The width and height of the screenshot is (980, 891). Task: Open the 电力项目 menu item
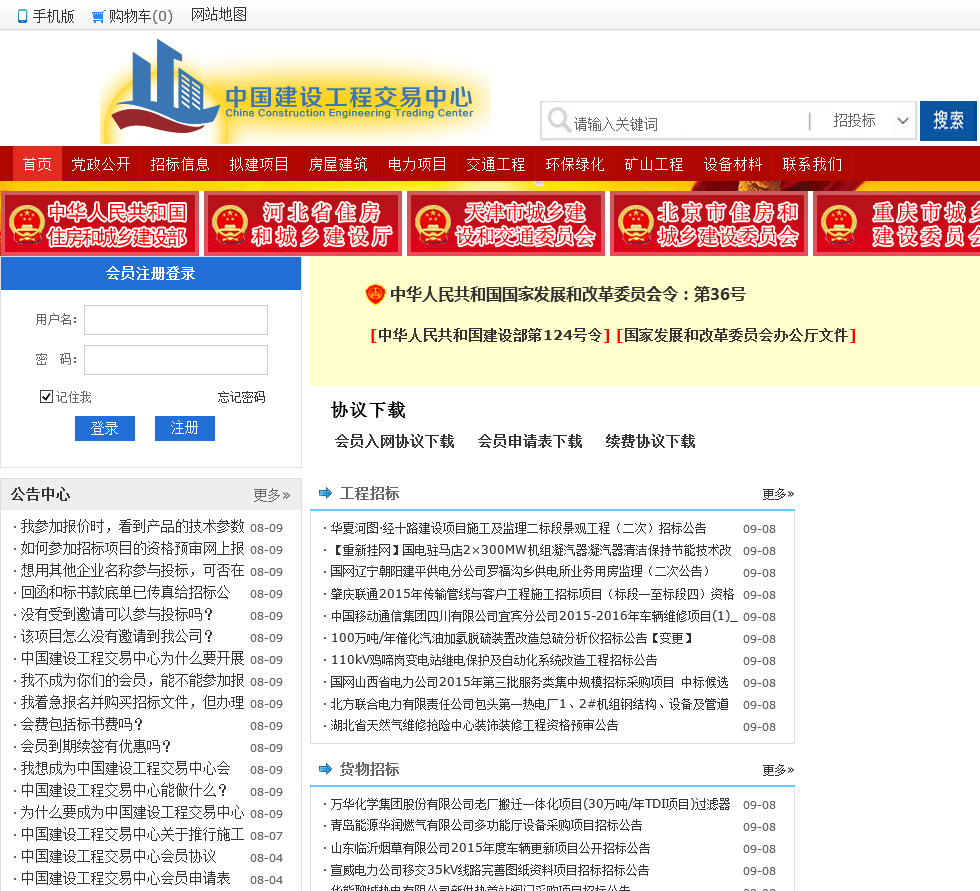(x=417, y=164)
